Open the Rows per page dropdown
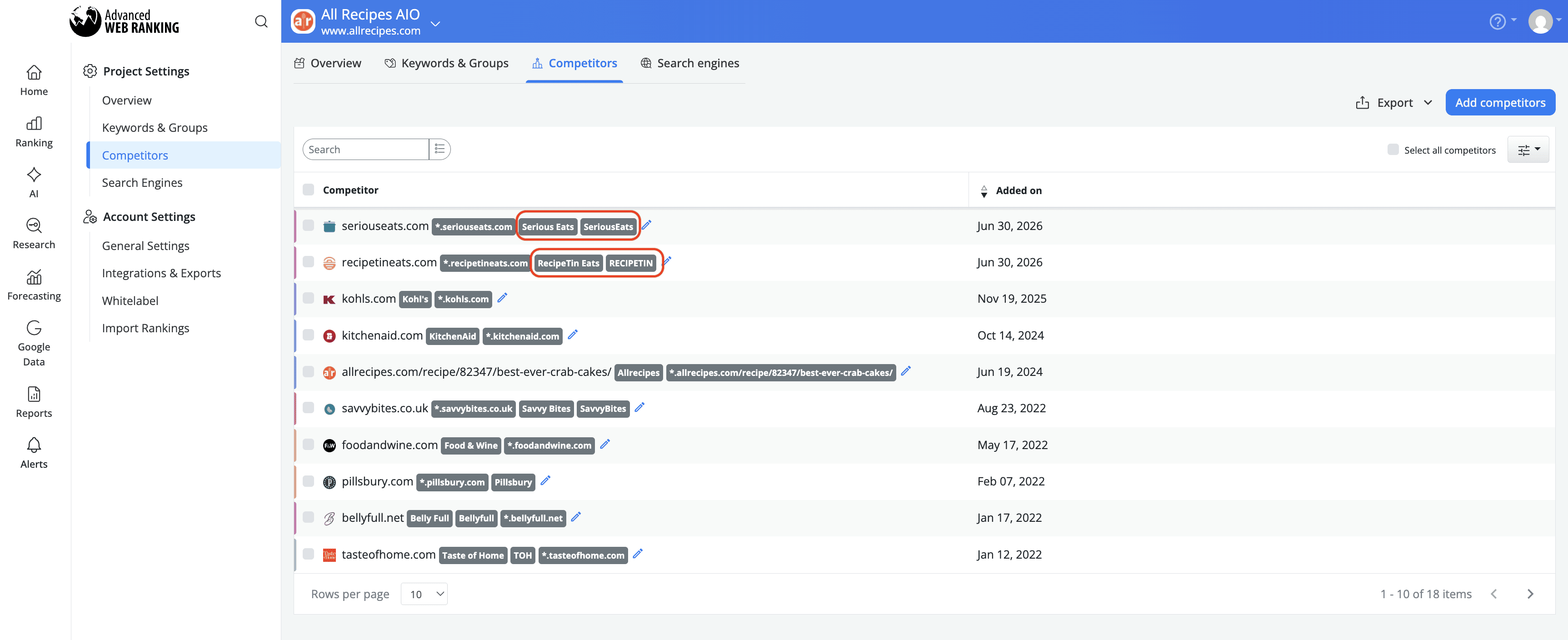This screenshot has height=640, width=1568. pyautogui.click(x=424, y=594)
